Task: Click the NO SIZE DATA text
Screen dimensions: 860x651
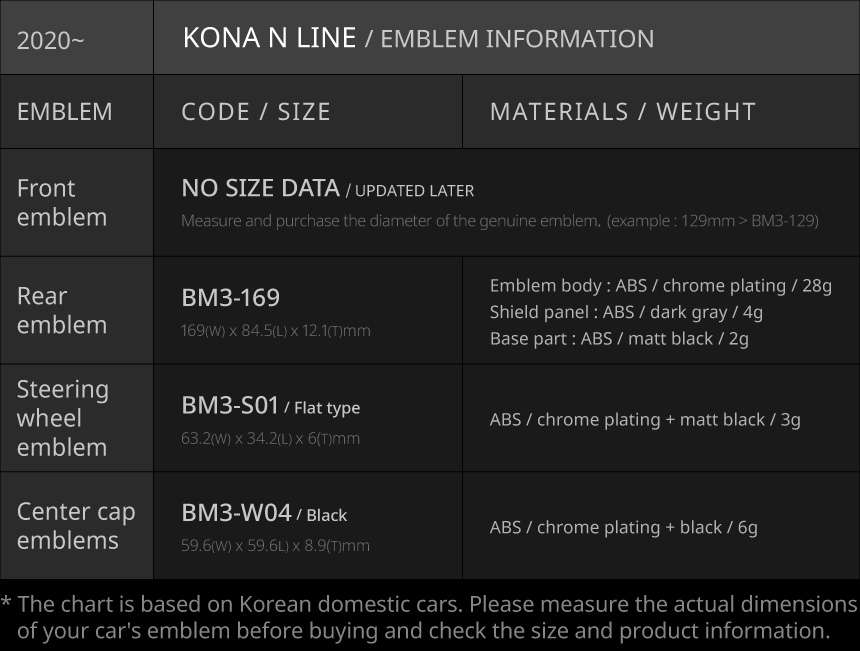Action: coord(260,188)
